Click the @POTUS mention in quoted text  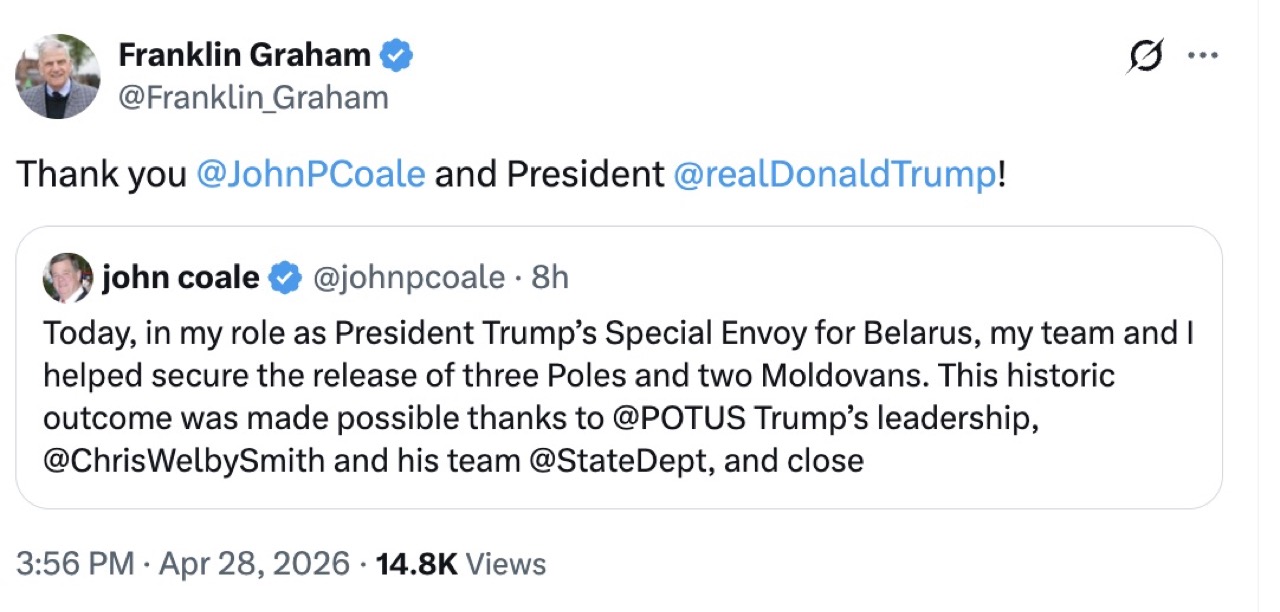coord(678,418)
